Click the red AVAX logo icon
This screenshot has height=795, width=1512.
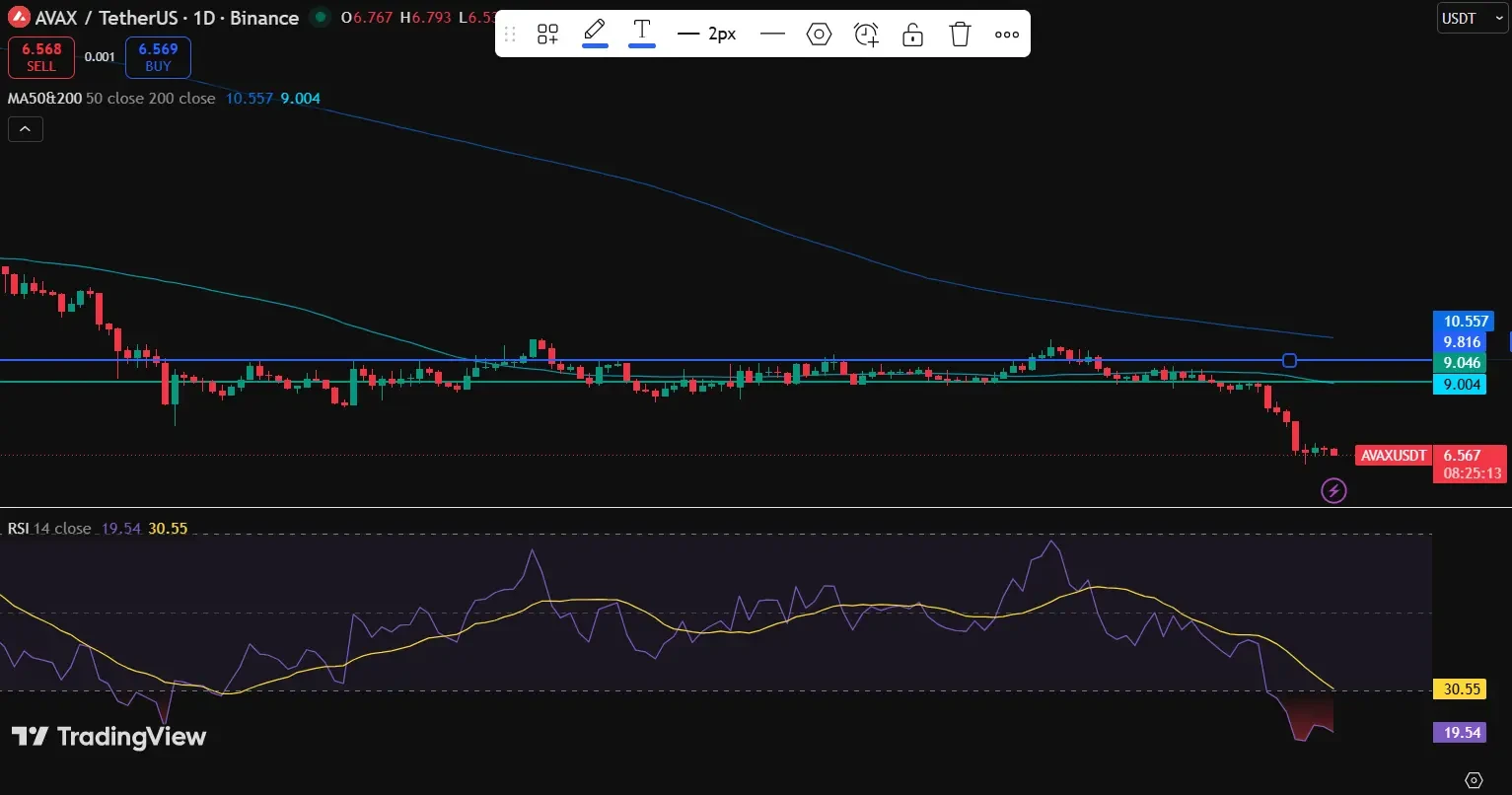pyautogui.click(x=18, y=18)
